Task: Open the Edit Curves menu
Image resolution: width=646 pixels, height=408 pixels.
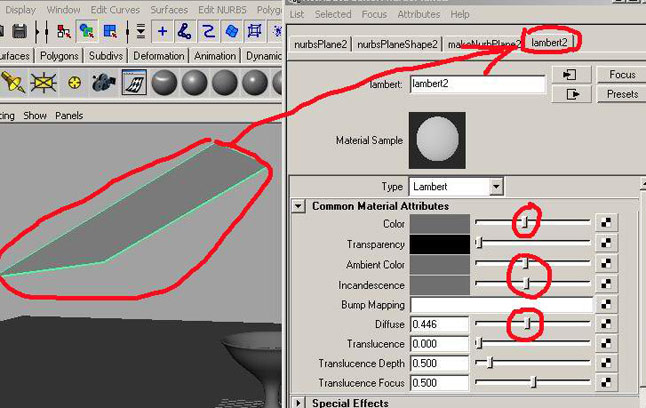Action: (x=115, y=9)
